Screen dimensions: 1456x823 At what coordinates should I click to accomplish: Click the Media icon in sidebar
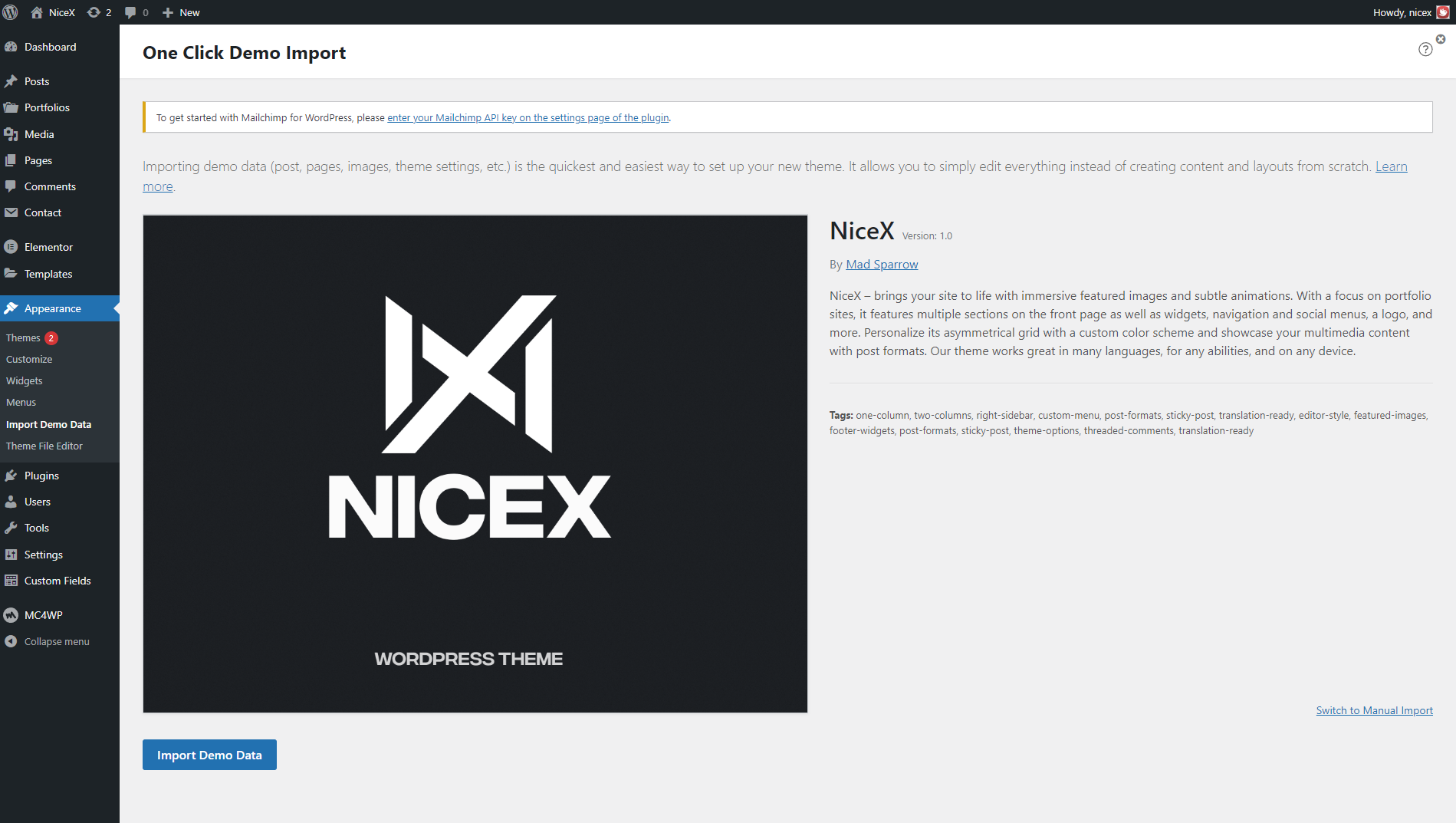[11, 134]
